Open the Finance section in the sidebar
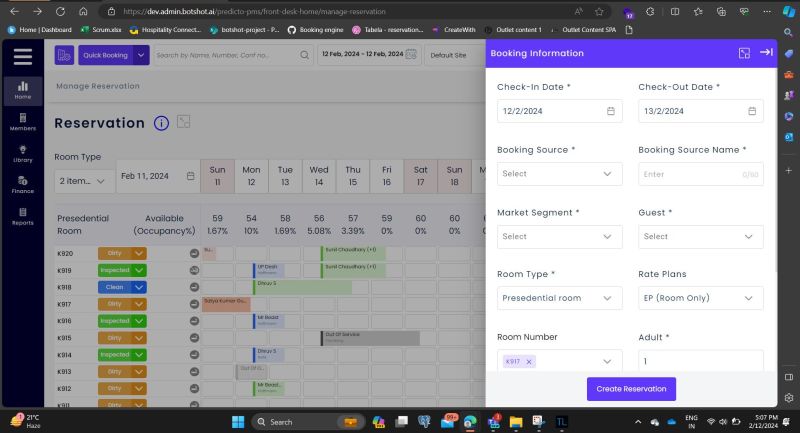This screenshot has height=433, width=800. (22, 184)
